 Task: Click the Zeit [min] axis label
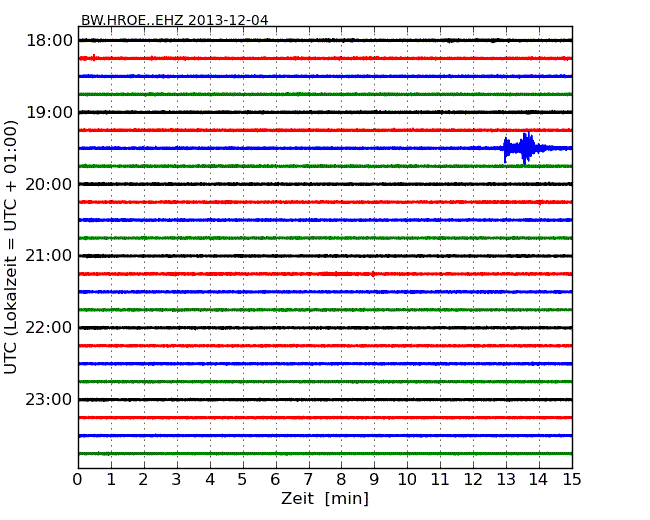(x=325, y=498)
